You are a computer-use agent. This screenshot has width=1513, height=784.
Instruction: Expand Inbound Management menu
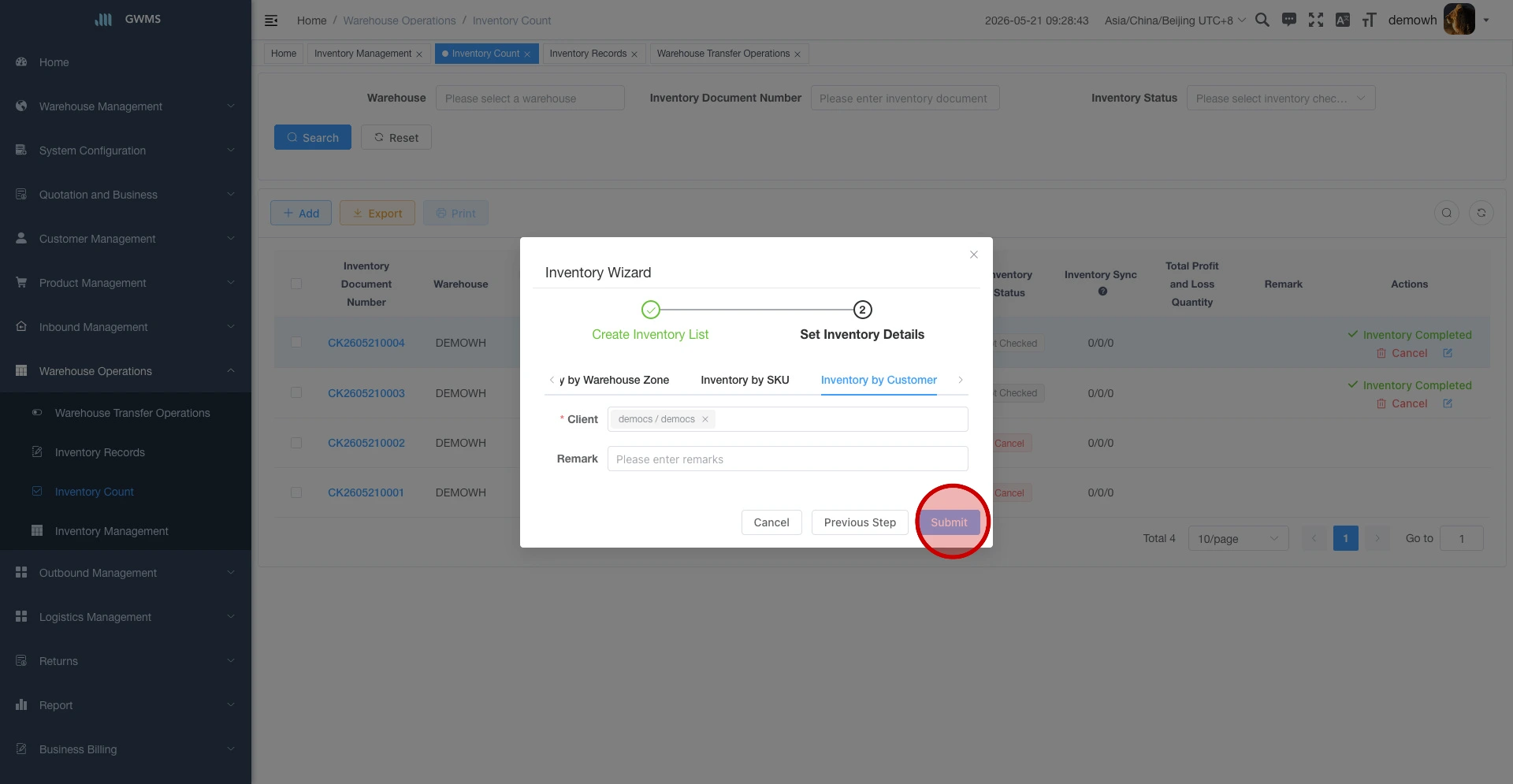click(x=125, y=327)
